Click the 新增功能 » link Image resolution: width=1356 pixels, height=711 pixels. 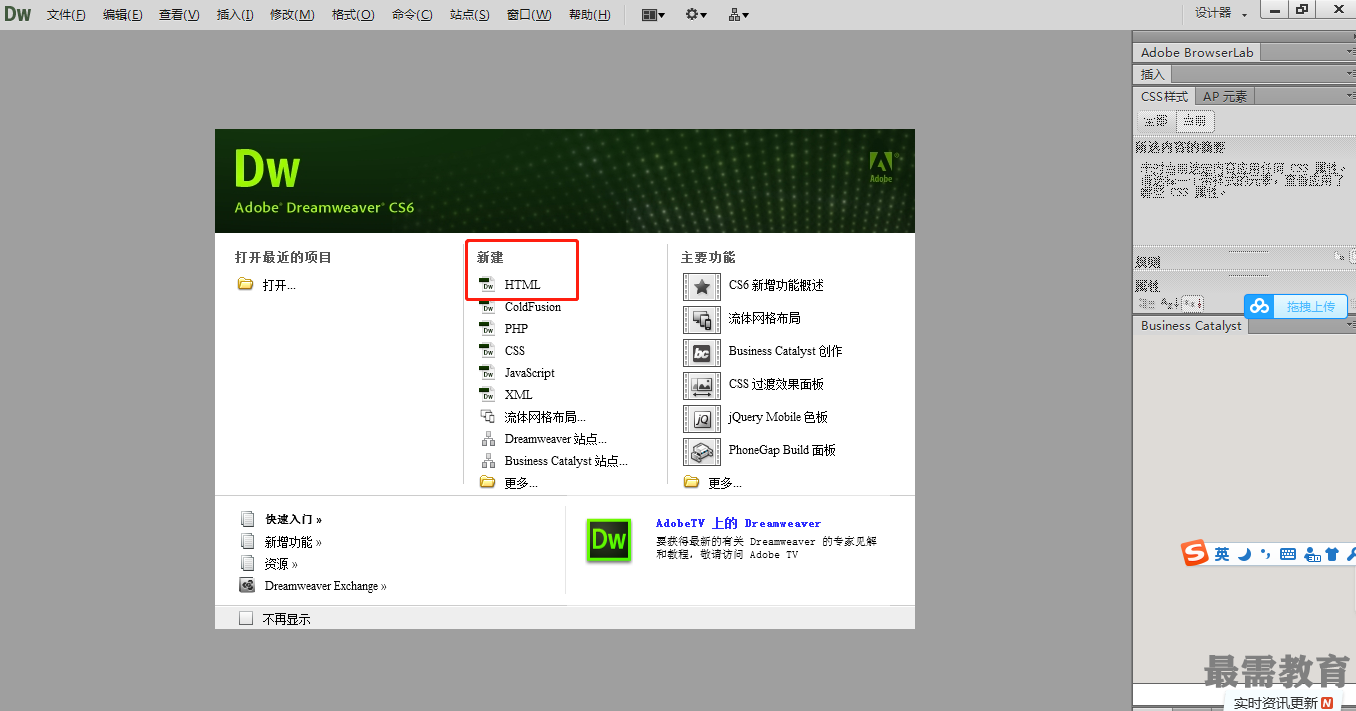tap(293, 542)
